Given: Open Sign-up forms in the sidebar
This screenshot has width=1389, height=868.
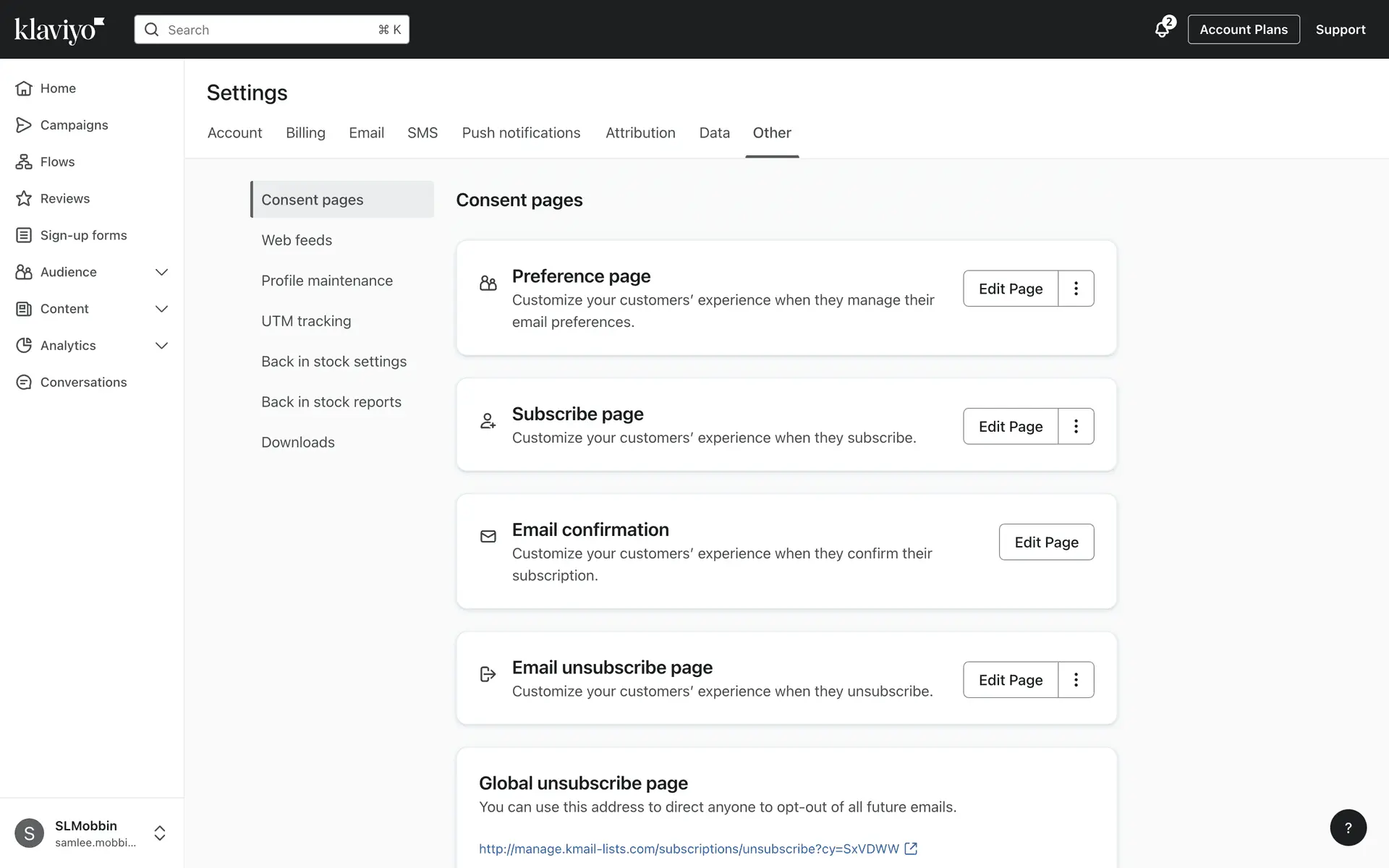Looking at the screenshot, I should click(83, 235).
